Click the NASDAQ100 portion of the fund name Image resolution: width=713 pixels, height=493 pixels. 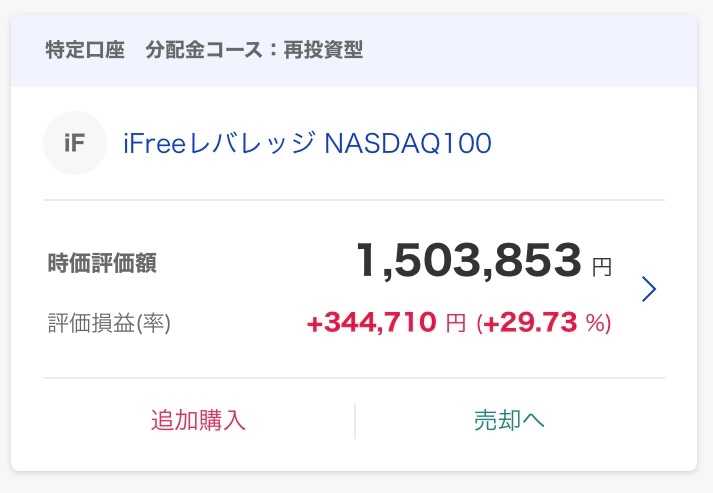[408, 143]
